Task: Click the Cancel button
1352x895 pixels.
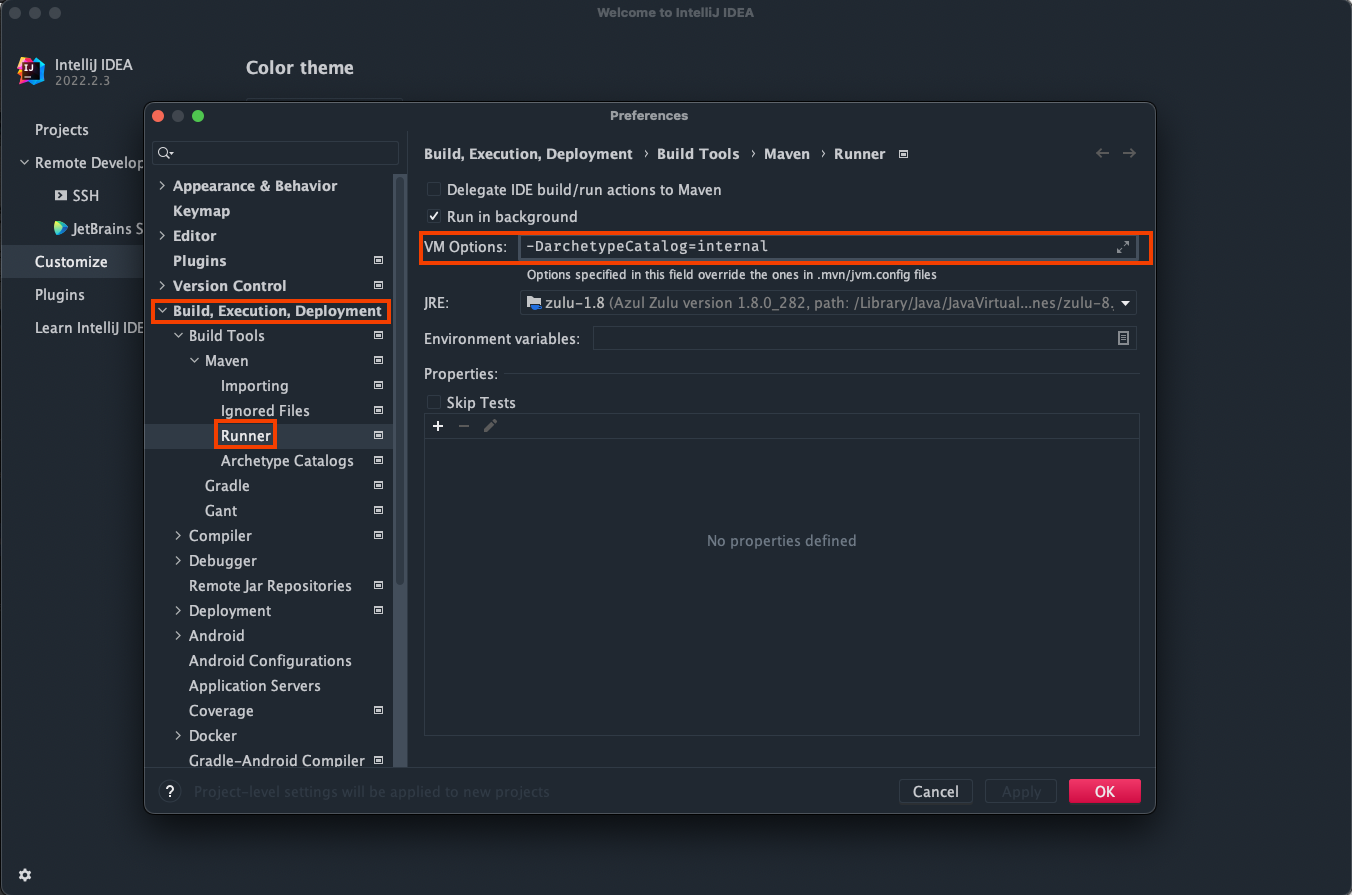Action: [x=936, y=792]
